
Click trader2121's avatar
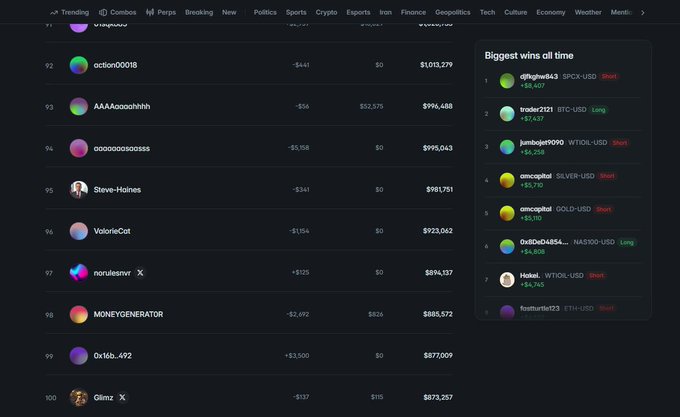[507, 114]
